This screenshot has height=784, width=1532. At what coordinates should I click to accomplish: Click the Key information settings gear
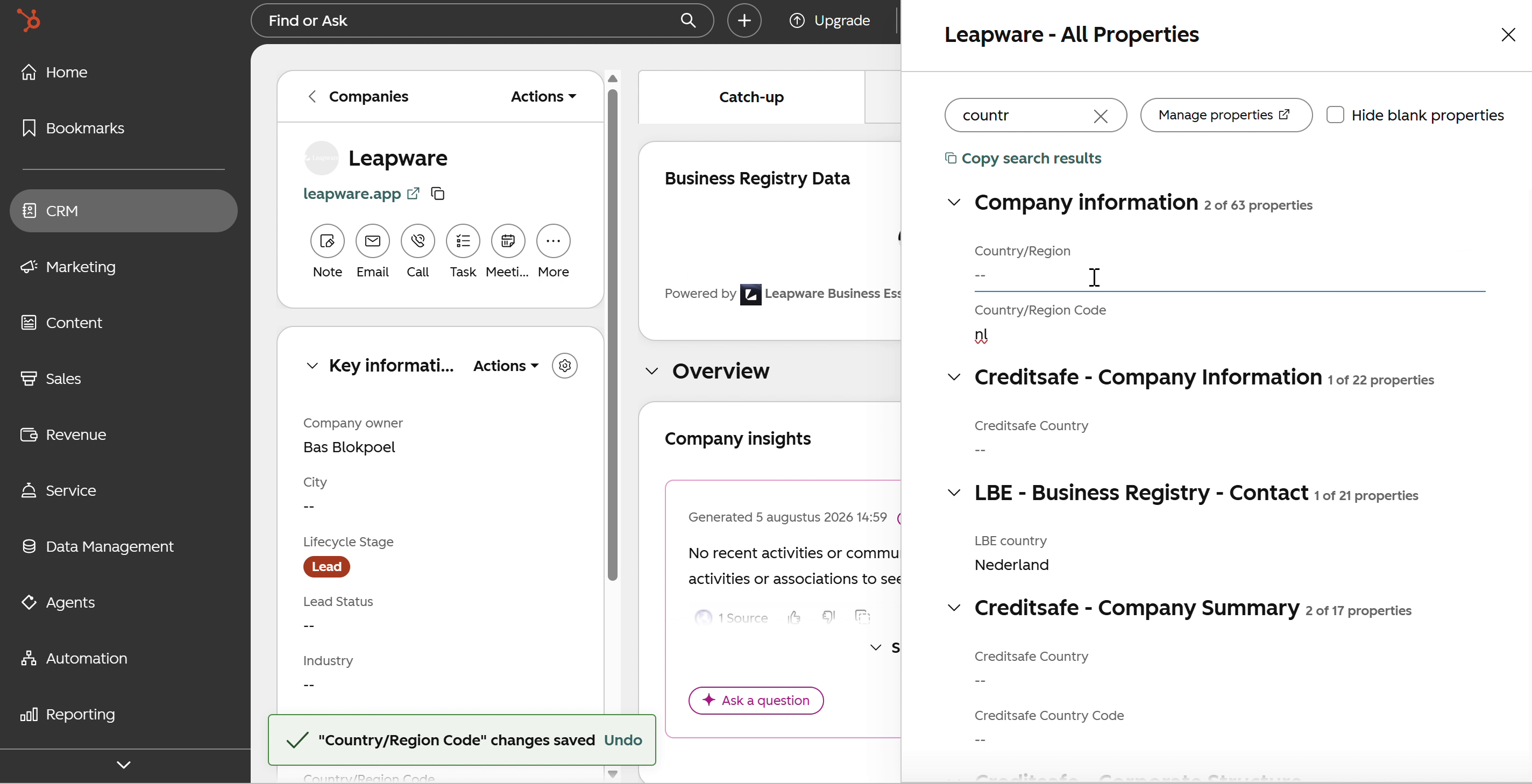[x=564, y=366]
